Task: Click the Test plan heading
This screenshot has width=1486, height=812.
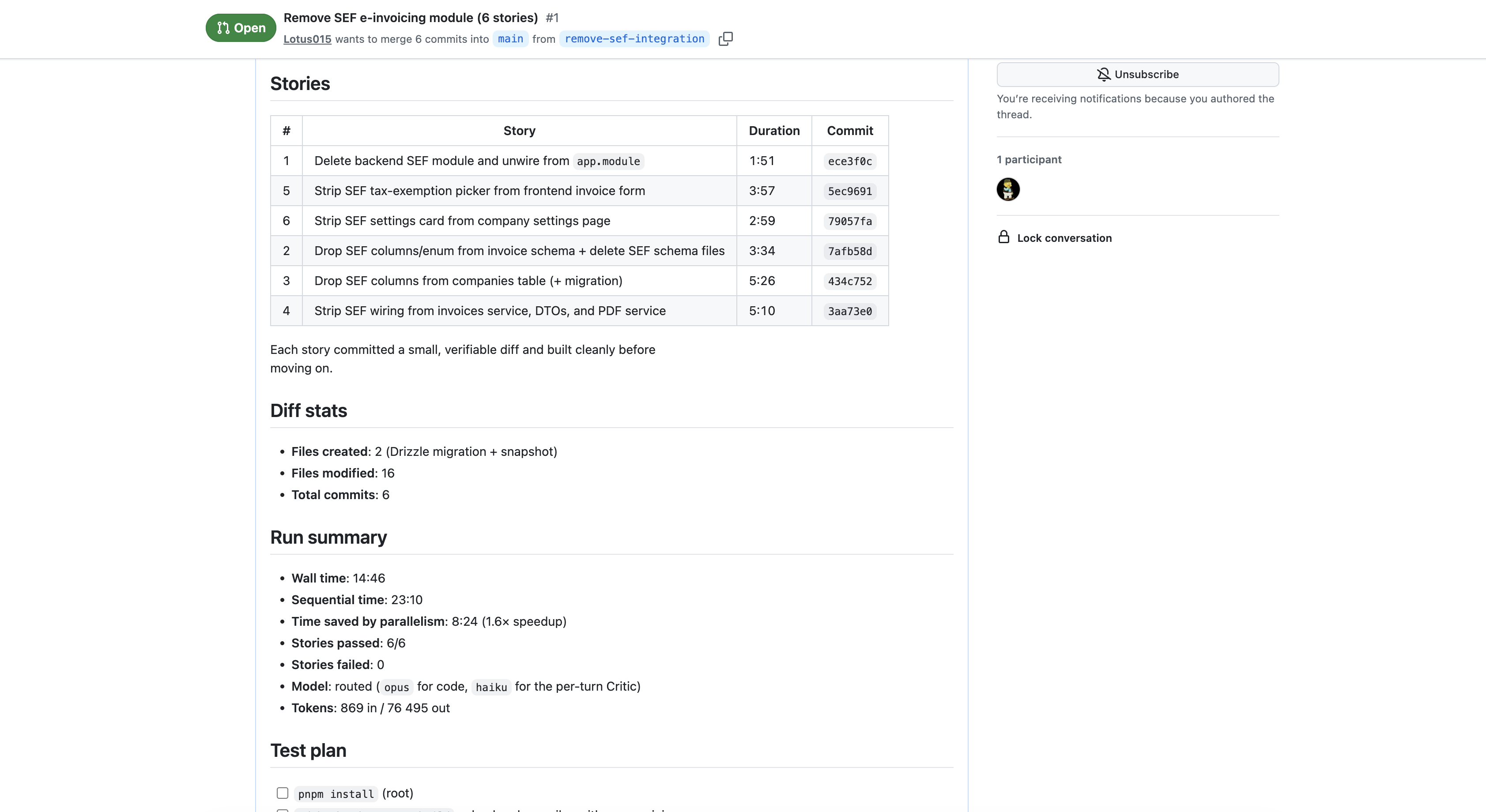Action: point(308,750)
